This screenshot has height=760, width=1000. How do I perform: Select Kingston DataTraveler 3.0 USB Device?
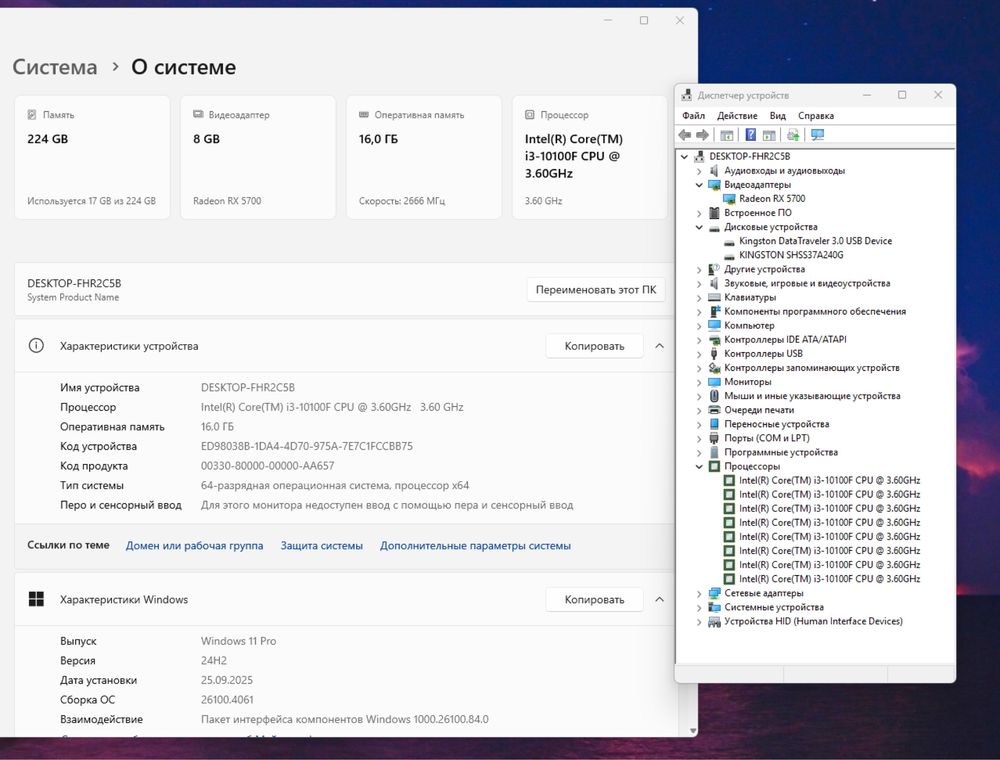coord(815,241)
